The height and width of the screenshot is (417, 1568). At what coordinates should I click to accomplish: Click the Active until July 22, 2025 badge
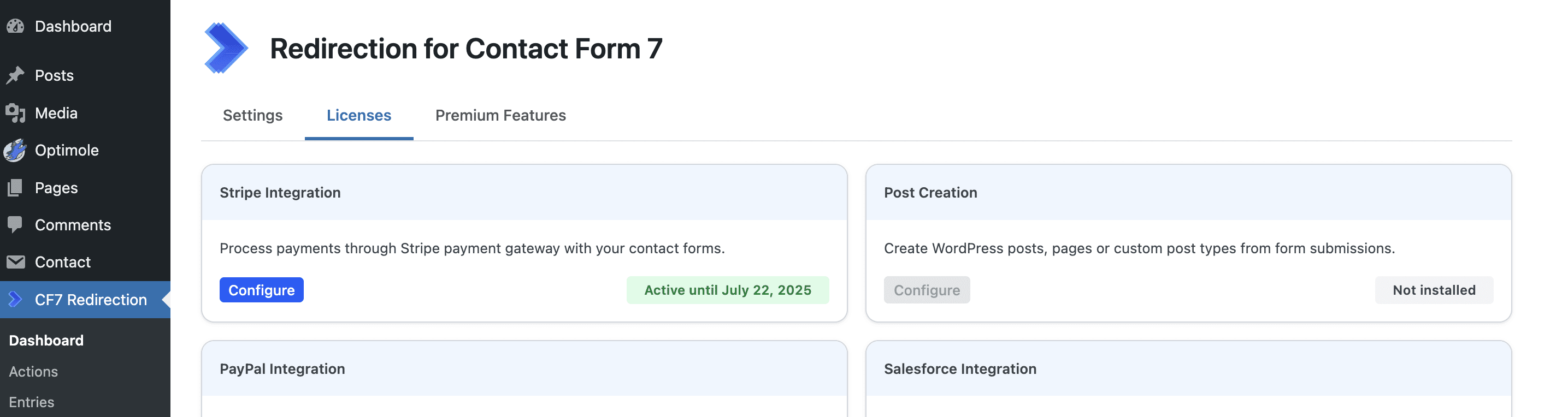coord(727,290)
